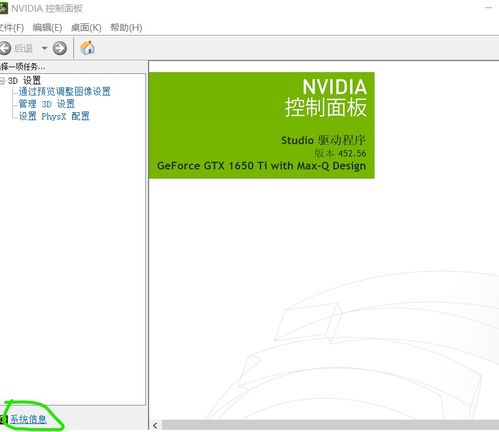
Task: Click the Back arrow icon
Action: pos(5,48)
